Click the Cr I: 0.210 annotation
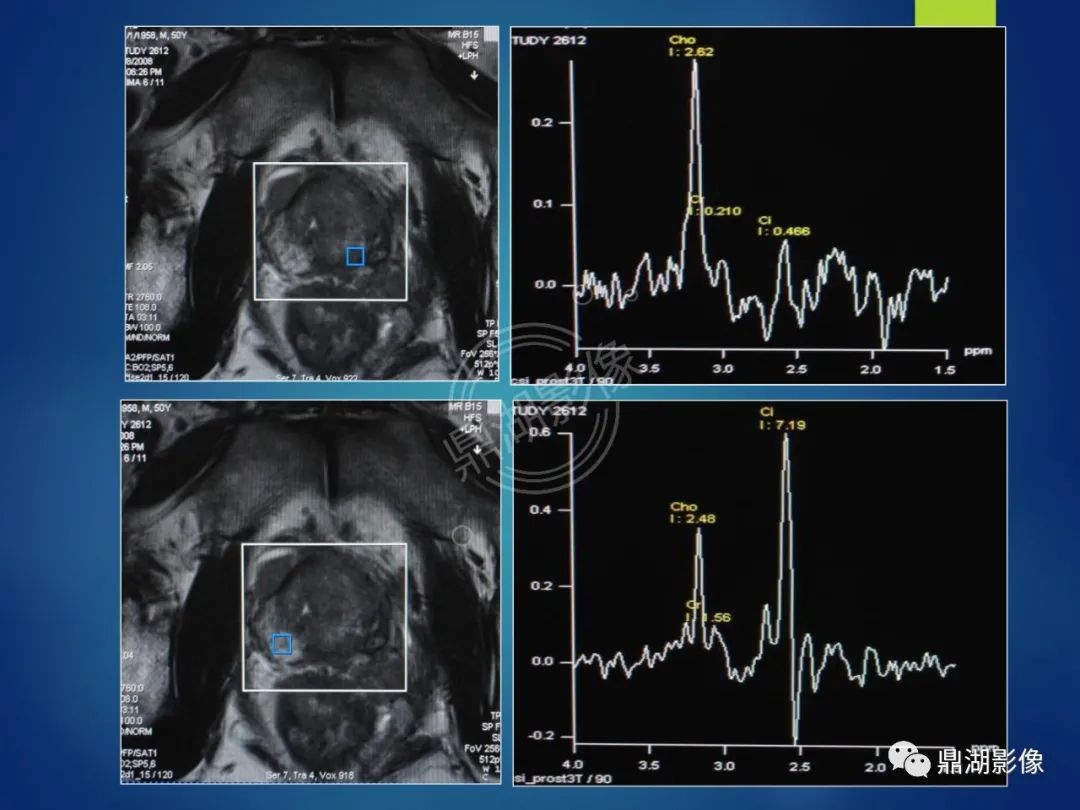The width and height of the screenshot is (1080, 810). coord(715,205)
